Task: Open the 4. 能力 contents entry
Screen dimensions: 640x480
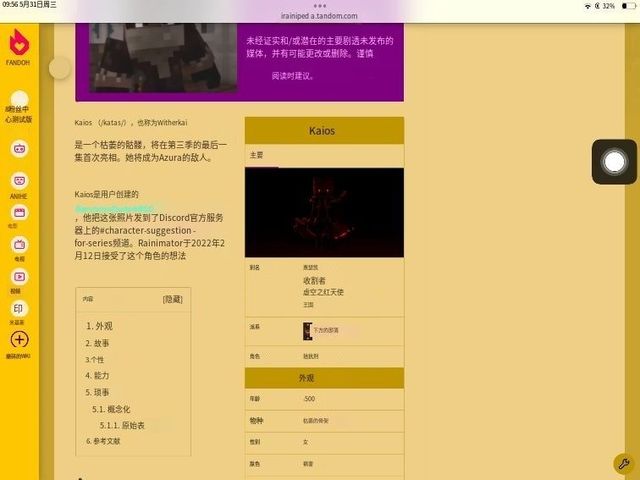Action: tap(98, 375)
